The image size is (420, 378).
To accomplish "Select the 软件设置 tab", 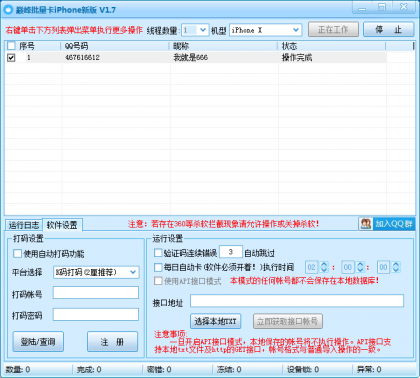I will (x=62, y=225).
